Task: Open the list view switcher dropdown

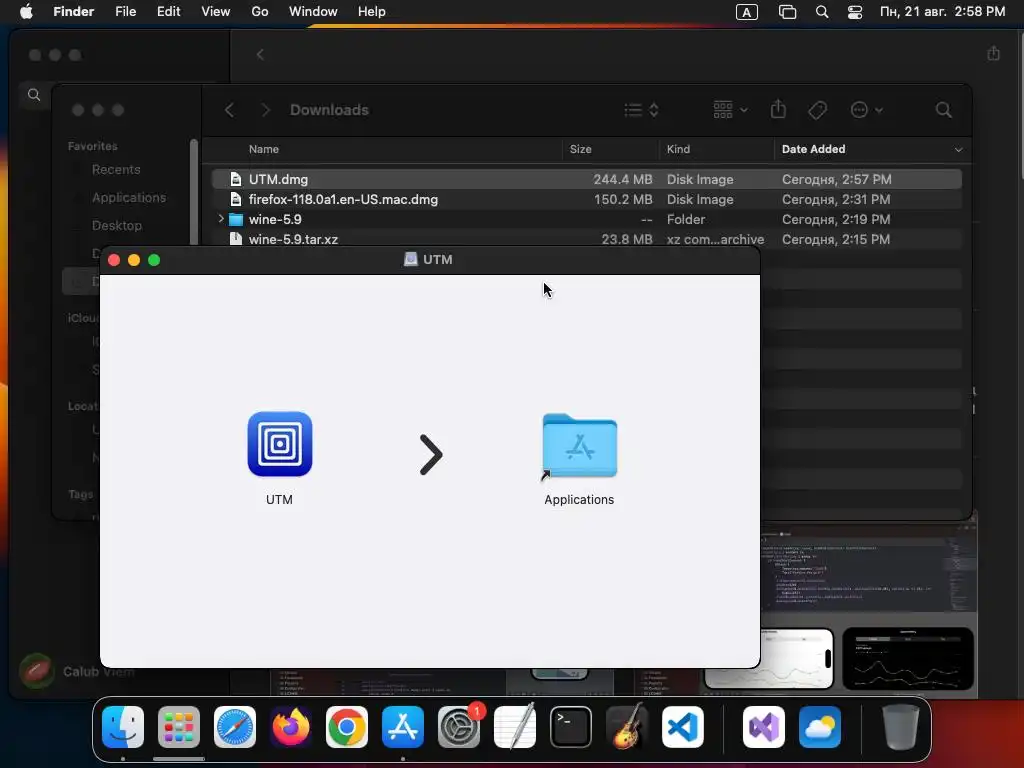Action: point(641,110)
